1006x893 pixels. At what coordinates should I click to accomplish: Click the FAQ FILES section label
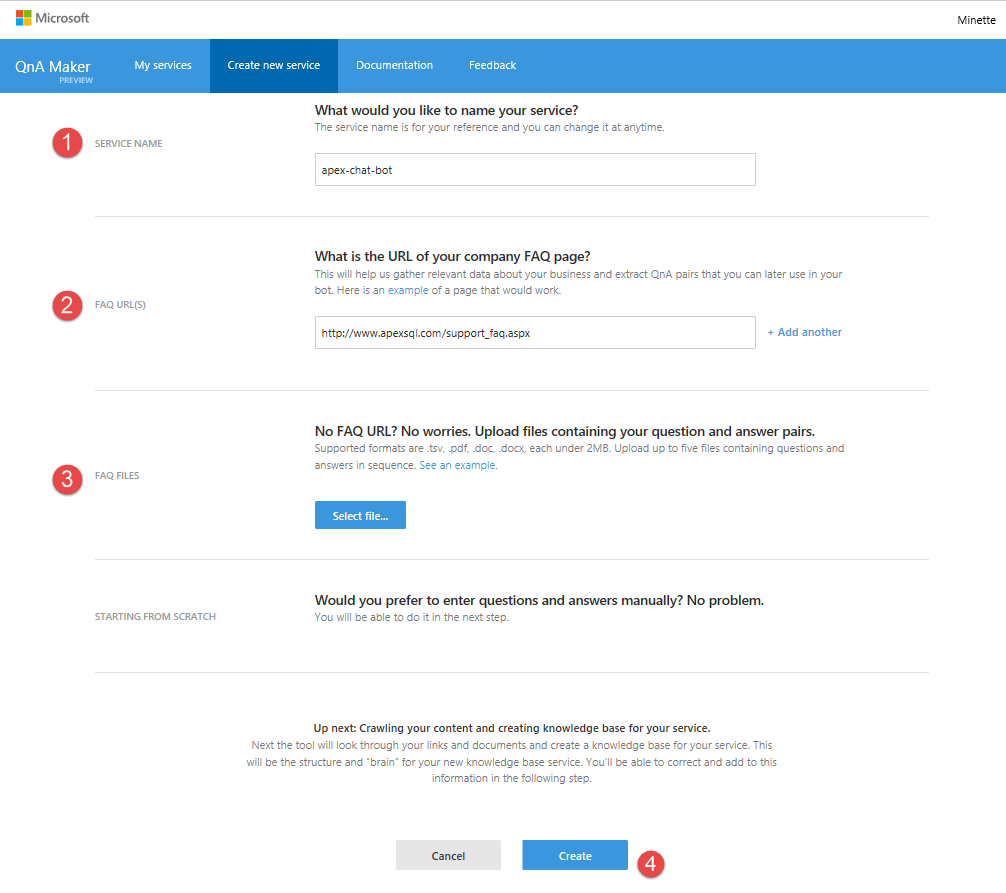[x=117, y=475]
